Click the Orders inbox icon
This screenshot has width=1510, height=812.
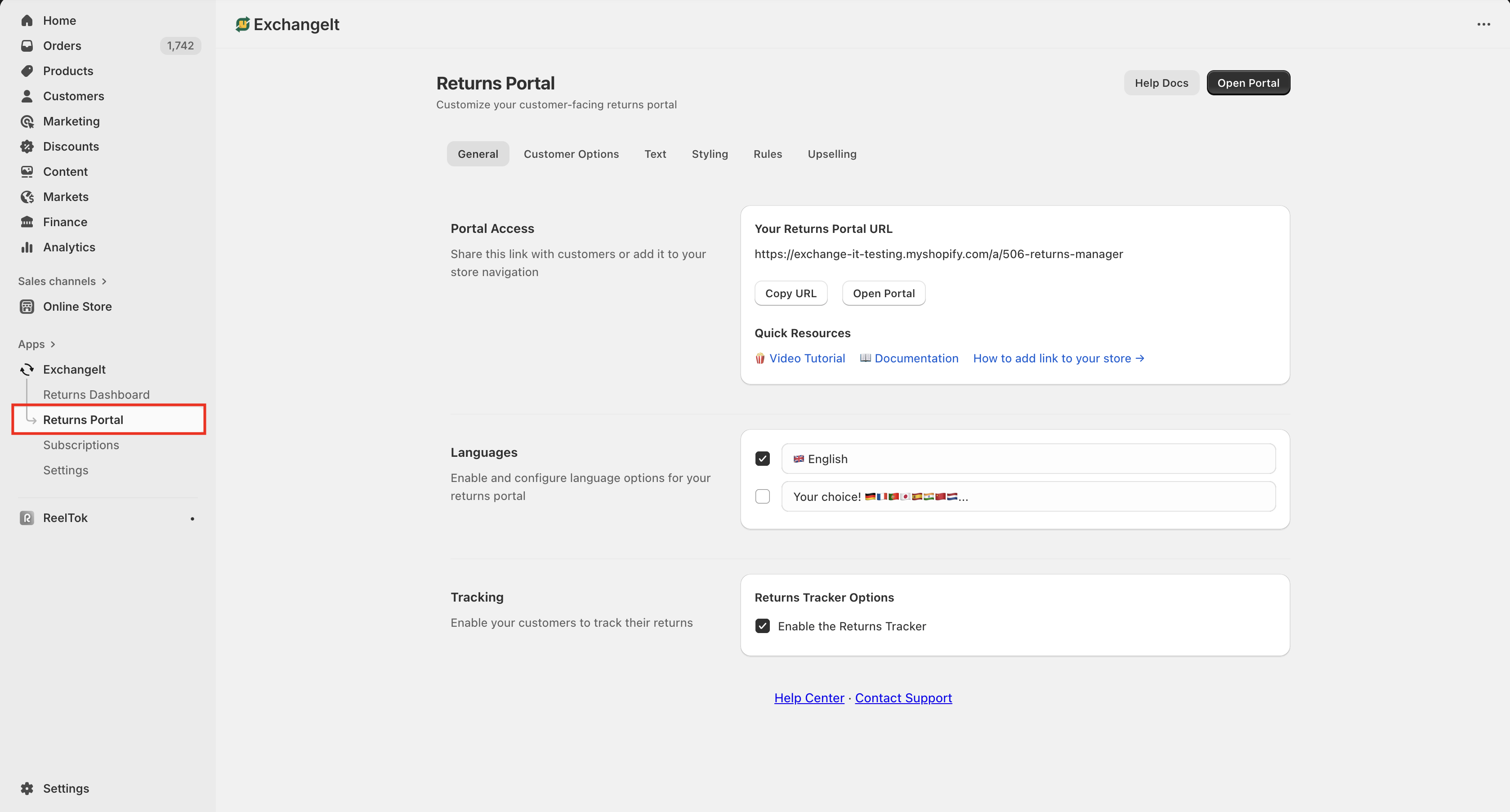click(x=27, y=46)
